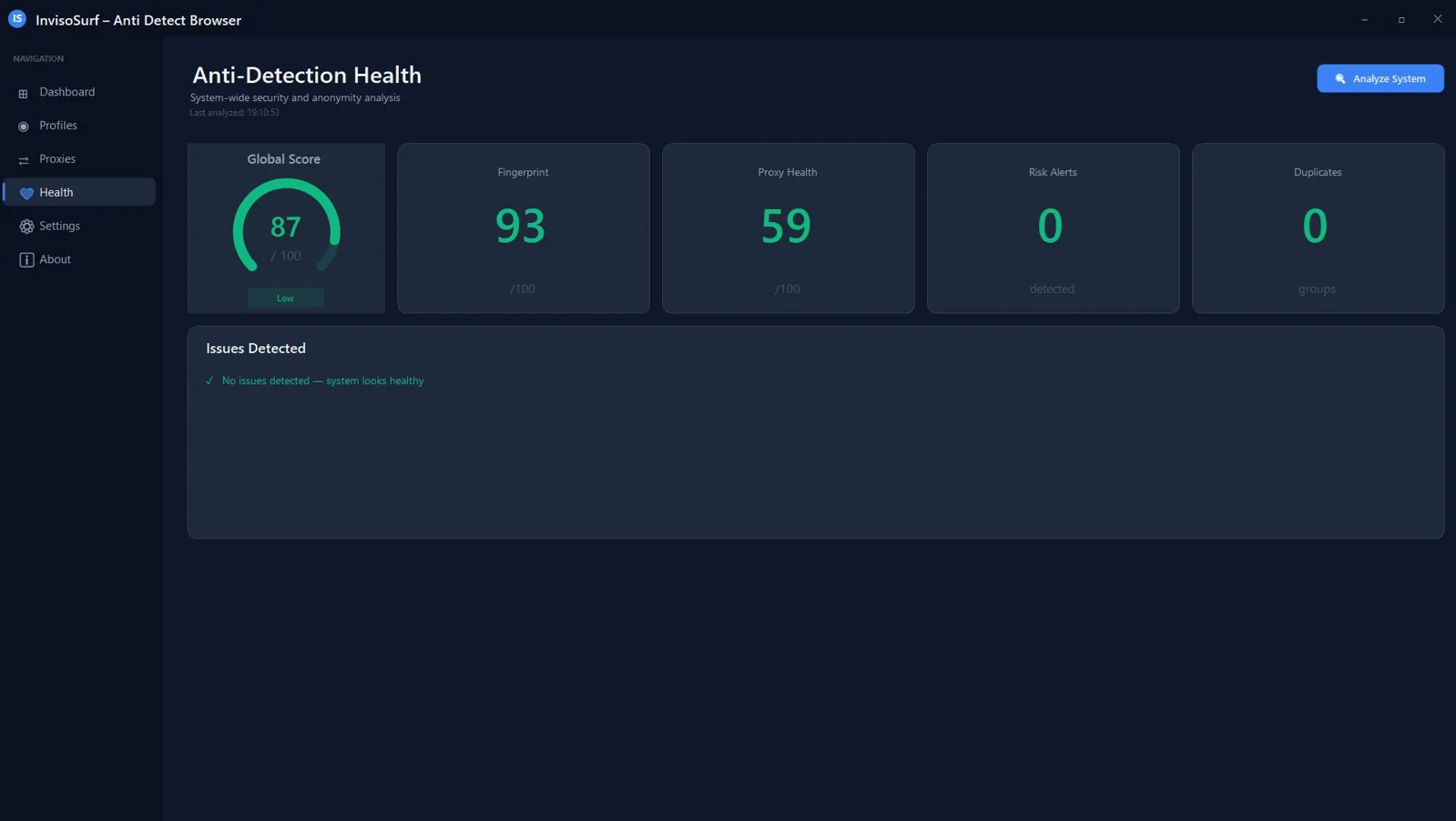The width and height of the screenshot is (1456, 821).
Task: Click the 93 fingerprint value
Action: coord(521,226)
